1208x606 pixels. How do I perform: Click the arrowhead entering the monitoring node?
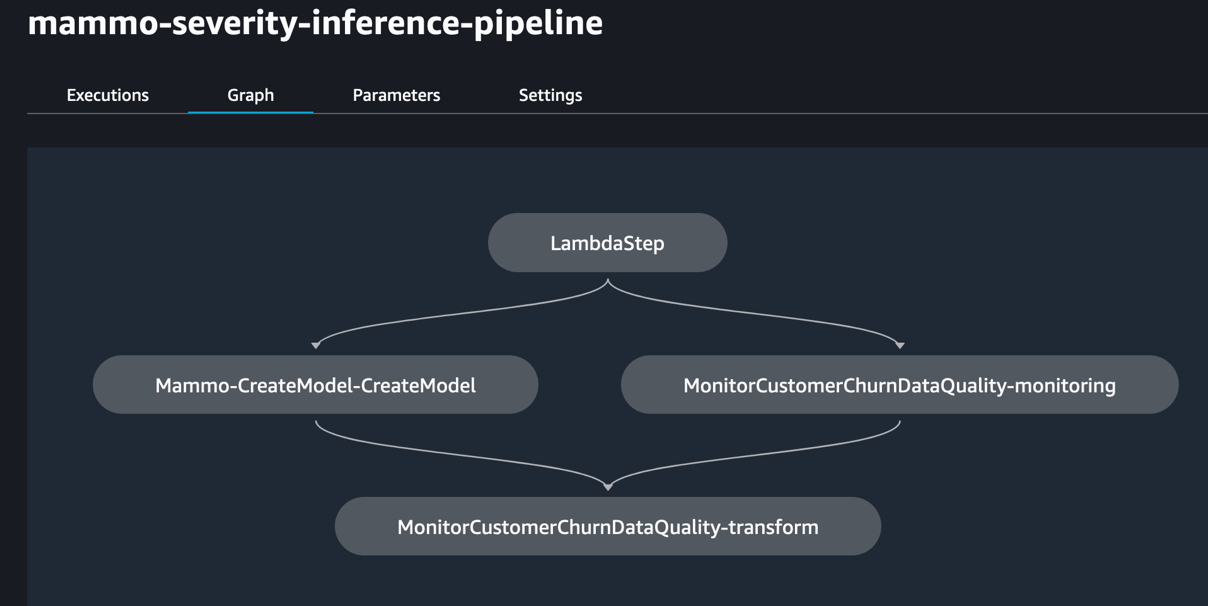tap(900, 345)
